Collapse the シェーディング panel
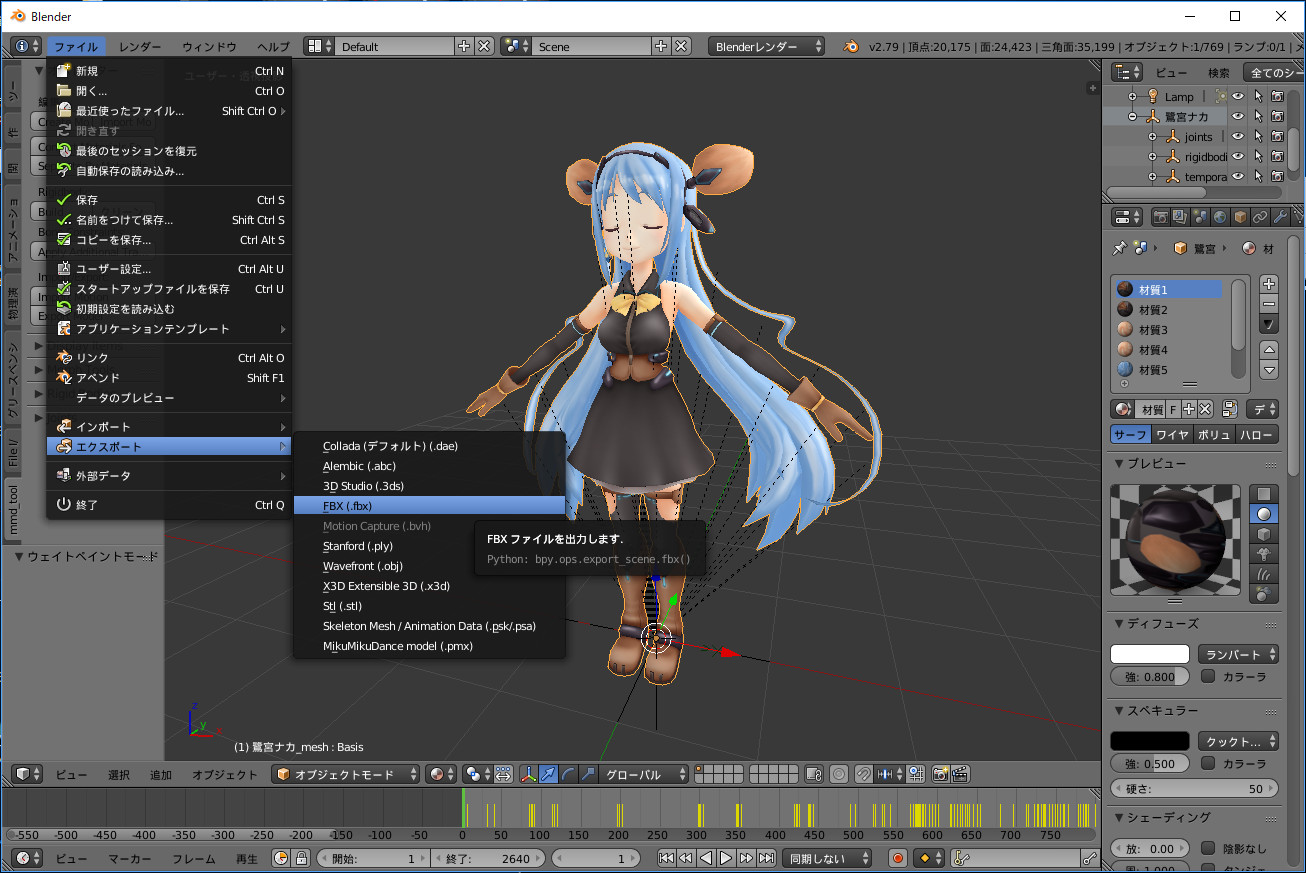Screen dimensions: 1306x873 pyautogui.click(x=1119, y=818)
